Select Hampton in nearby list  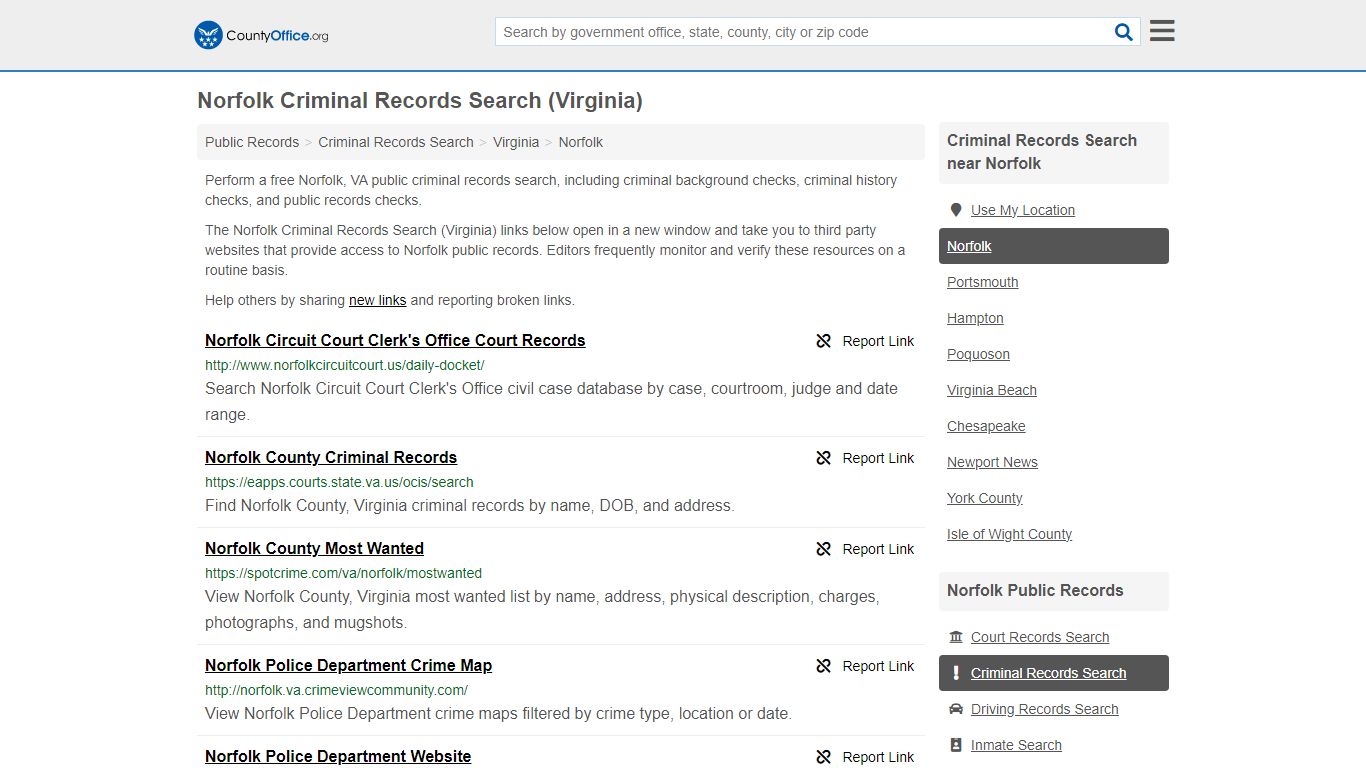click(x=975, y=318)
